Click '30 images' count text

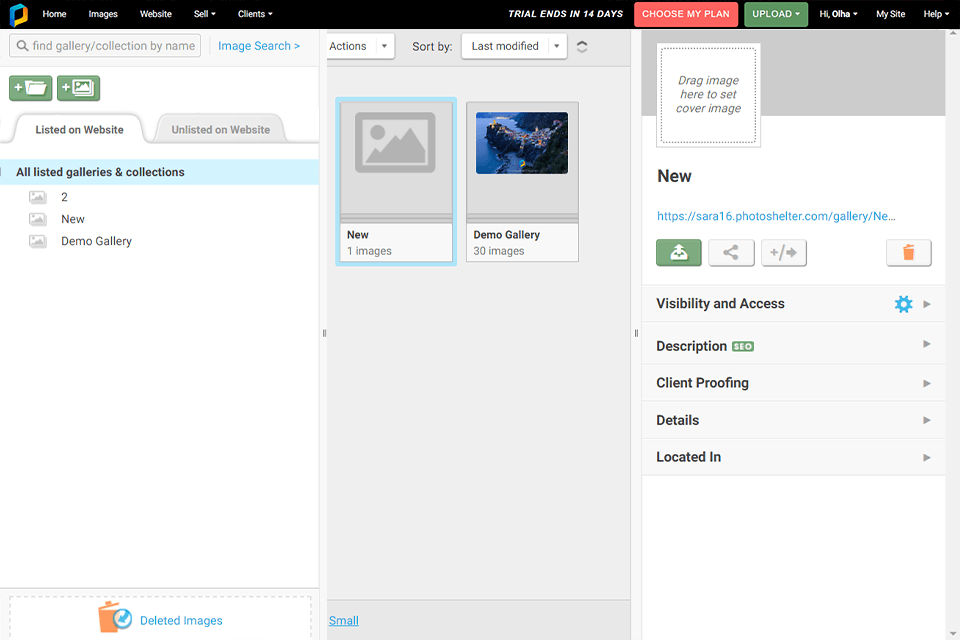tap(499, 251)
